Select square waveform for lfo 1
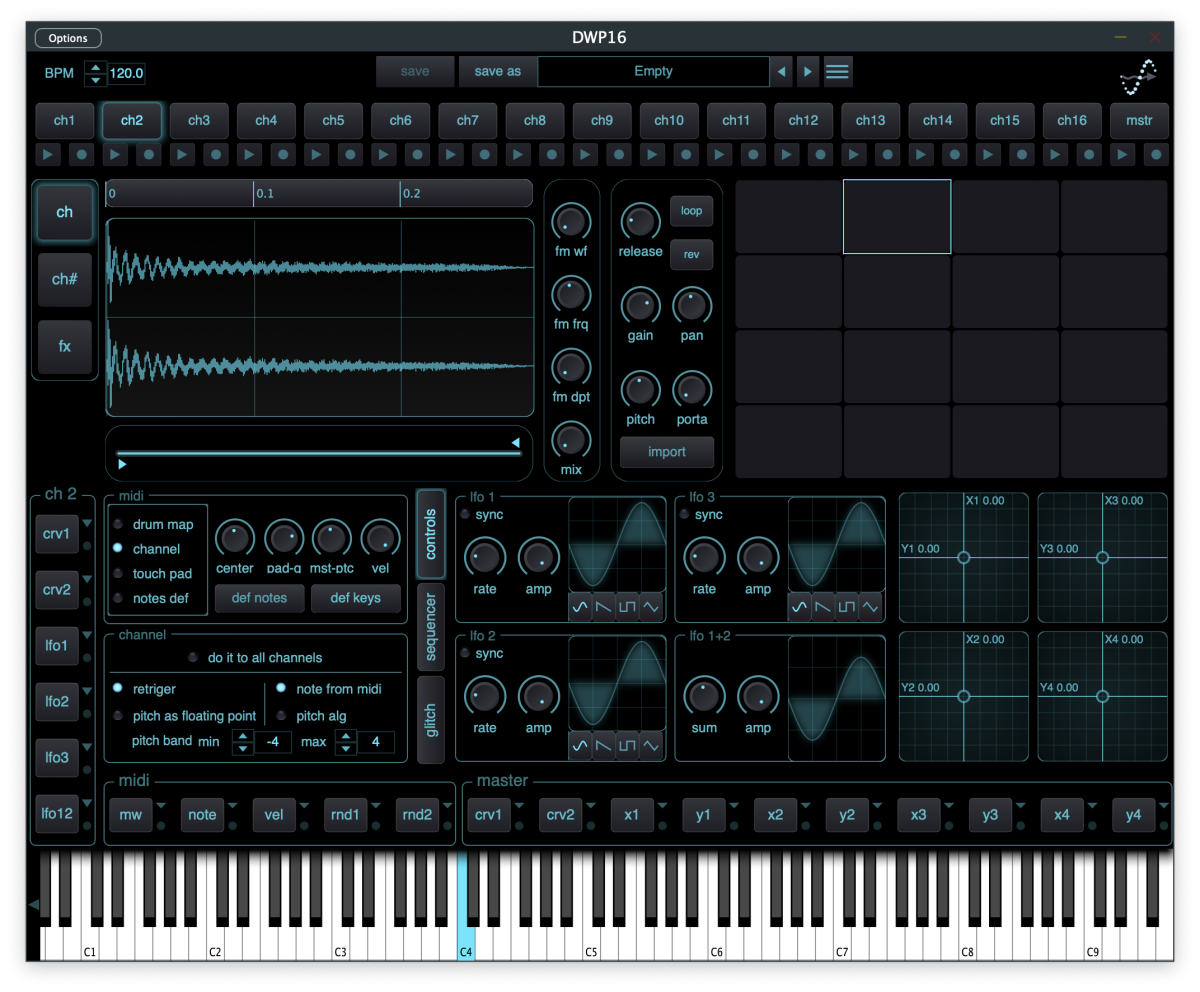Image resolution: width=1200 pixels, height=992 pixels. [x=628, y=607]
